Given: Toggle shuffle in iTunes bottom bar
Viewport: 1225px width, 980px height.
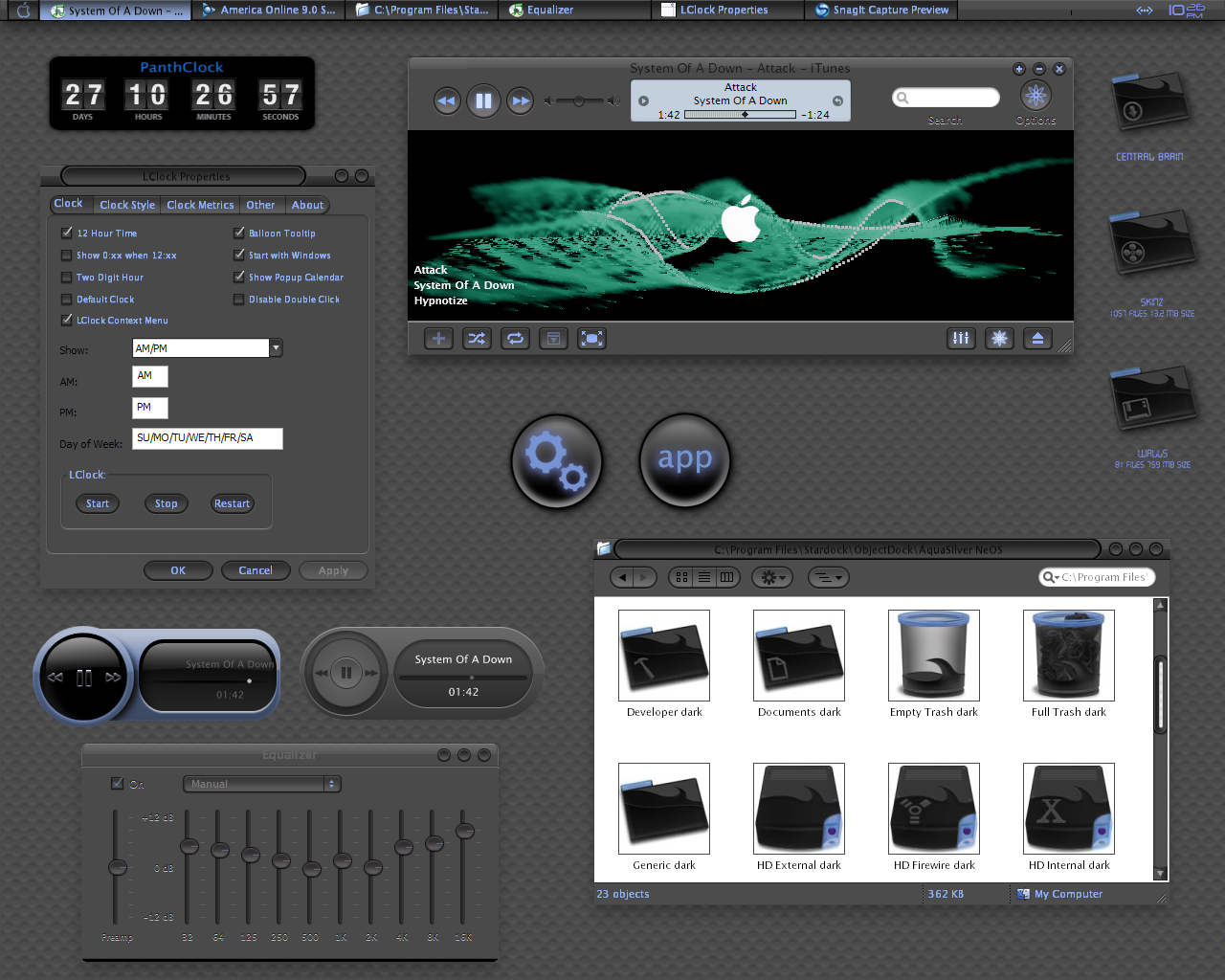Looking at the screenshot, I should point(477,339).
